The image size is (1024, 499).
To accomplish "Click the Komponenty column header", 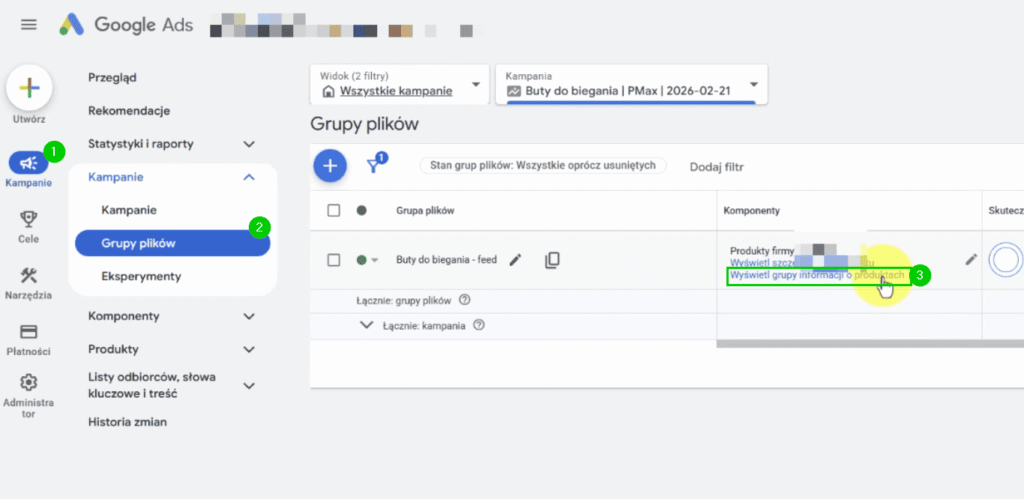I will (751, 210).
